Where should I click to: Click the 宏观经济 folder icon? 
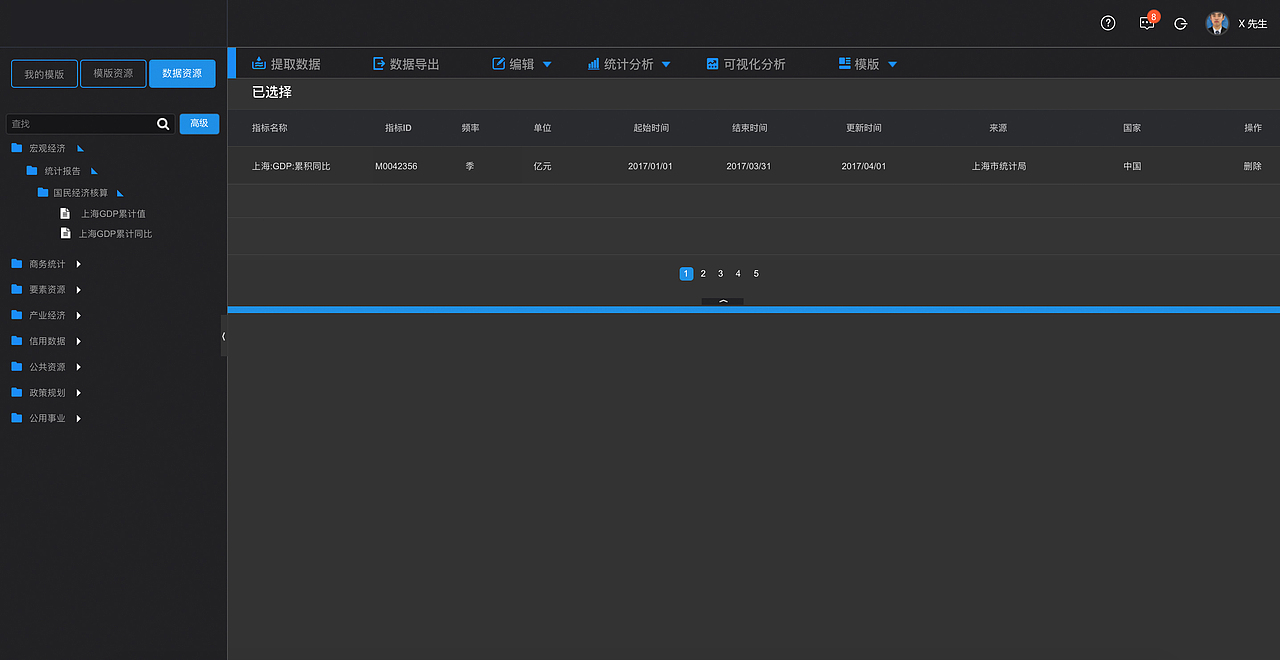pos(17,148)
